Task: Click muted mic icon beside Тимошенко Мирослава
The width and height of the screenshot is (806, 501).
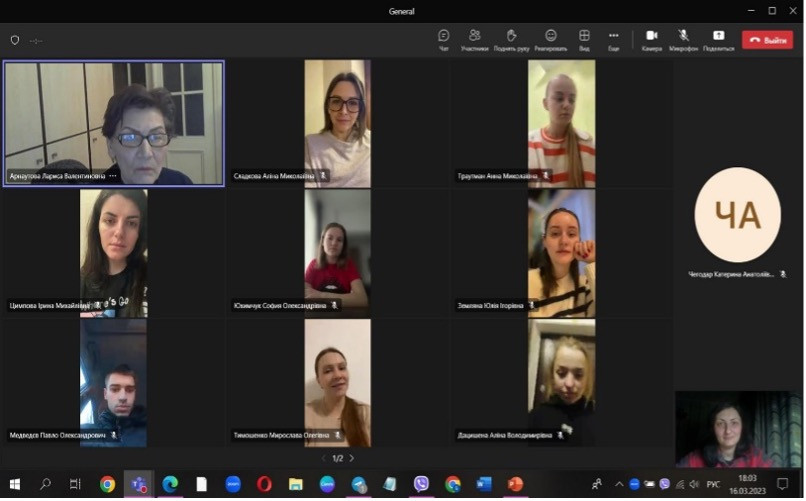Action: click(x=338, y=435)
